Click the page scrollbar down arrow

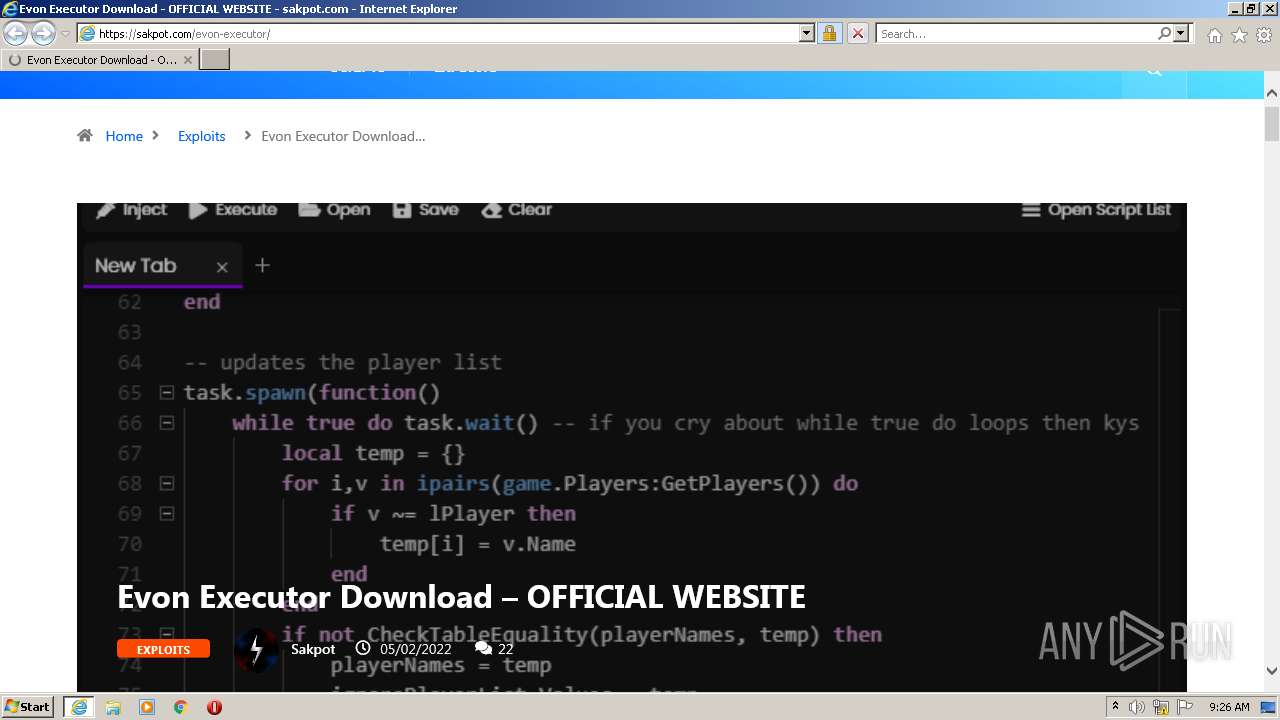1271,671
